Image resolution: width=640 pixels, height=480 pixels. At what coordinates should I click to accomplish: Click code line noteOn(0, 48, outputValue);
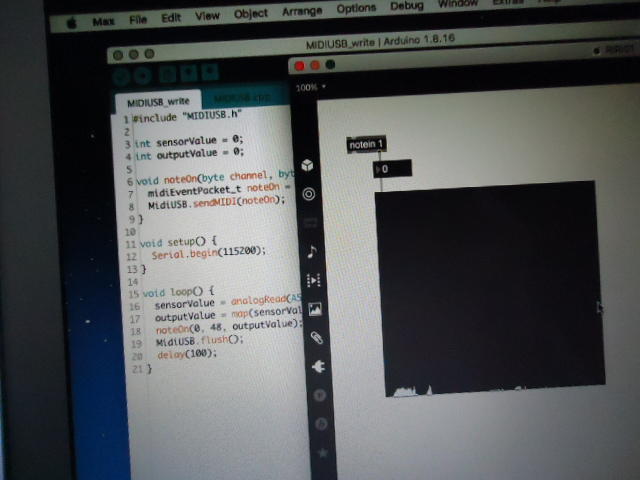pyautogui.click(x=229, y=327)
